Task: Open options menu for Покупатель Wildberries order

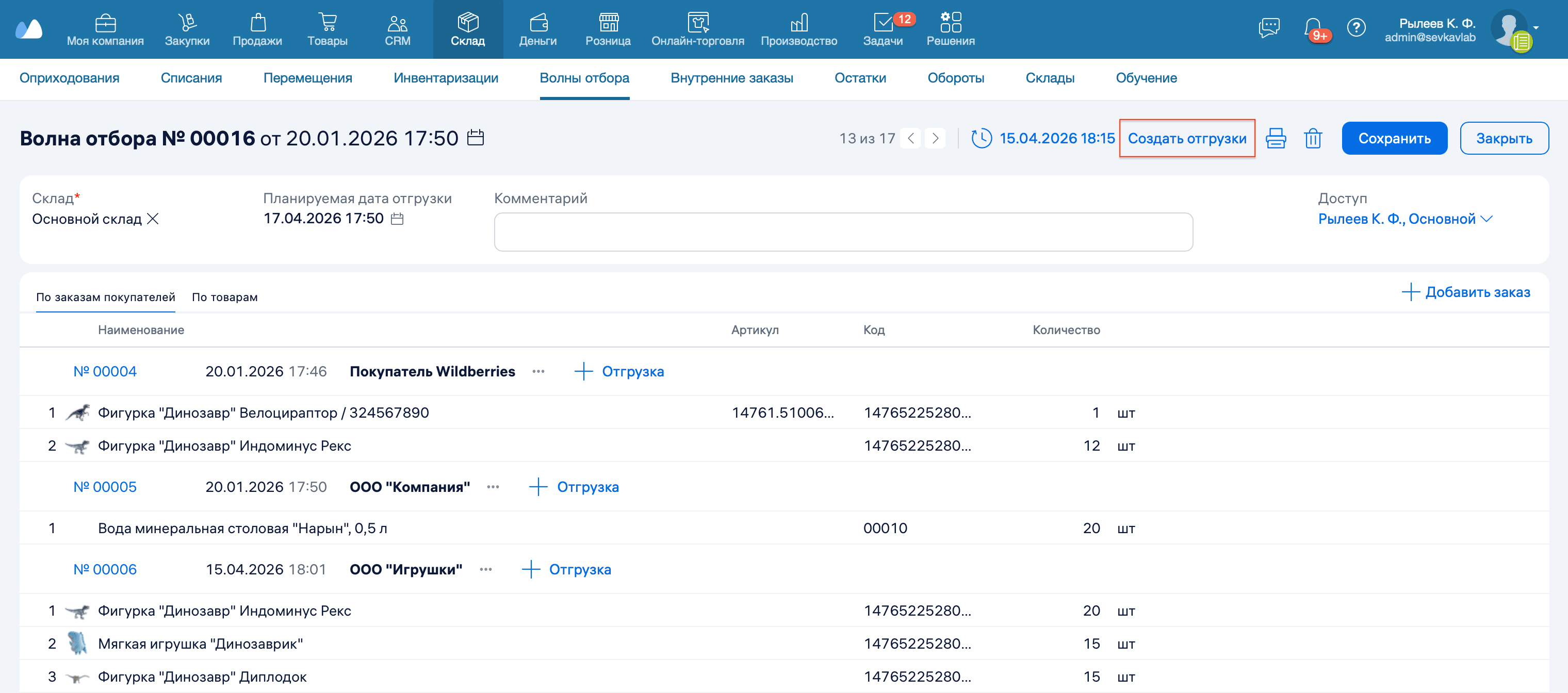Action: click(x=538, y=371)
